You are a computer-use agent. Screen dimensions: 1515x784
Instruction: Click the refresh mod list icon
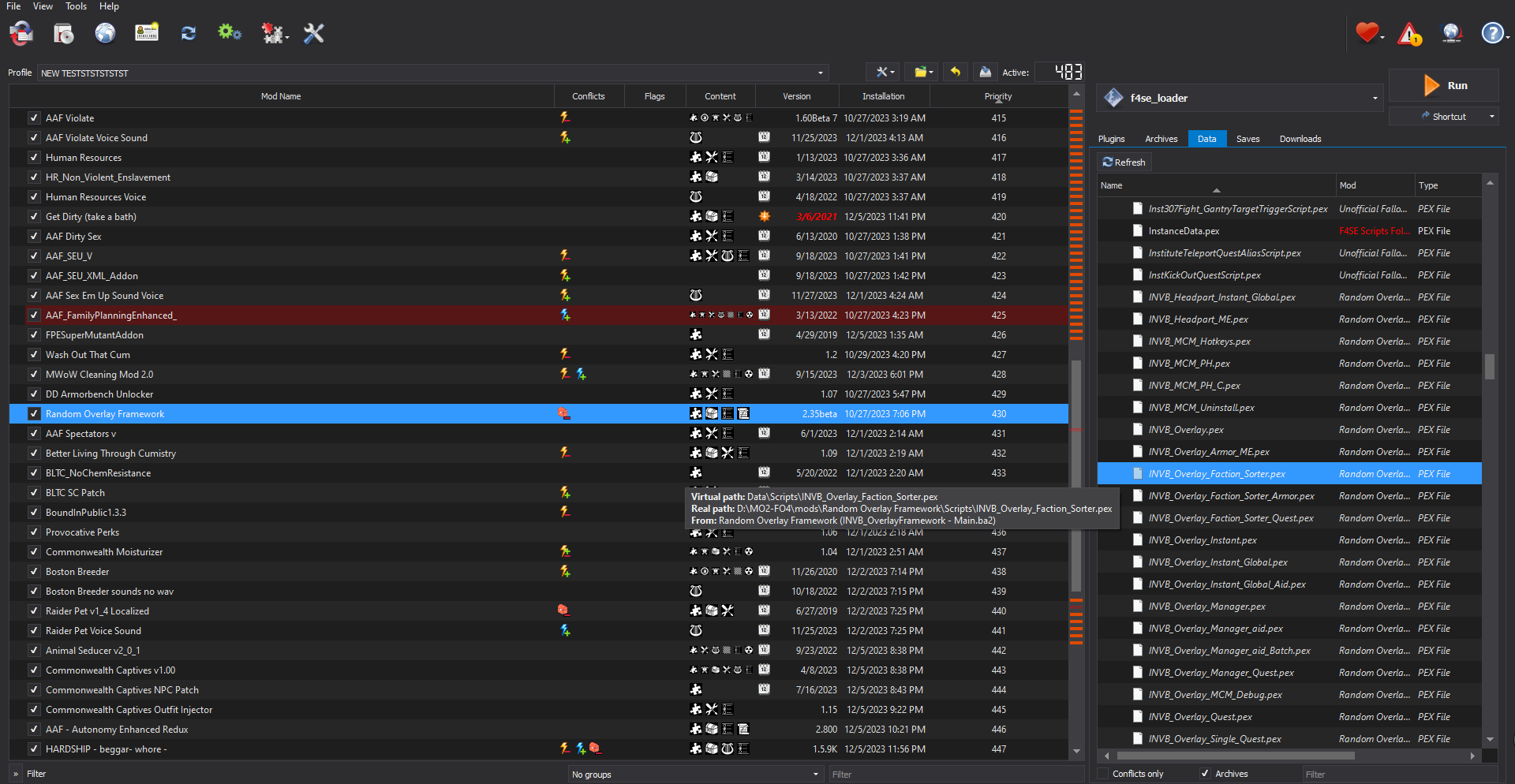point(188,33)
